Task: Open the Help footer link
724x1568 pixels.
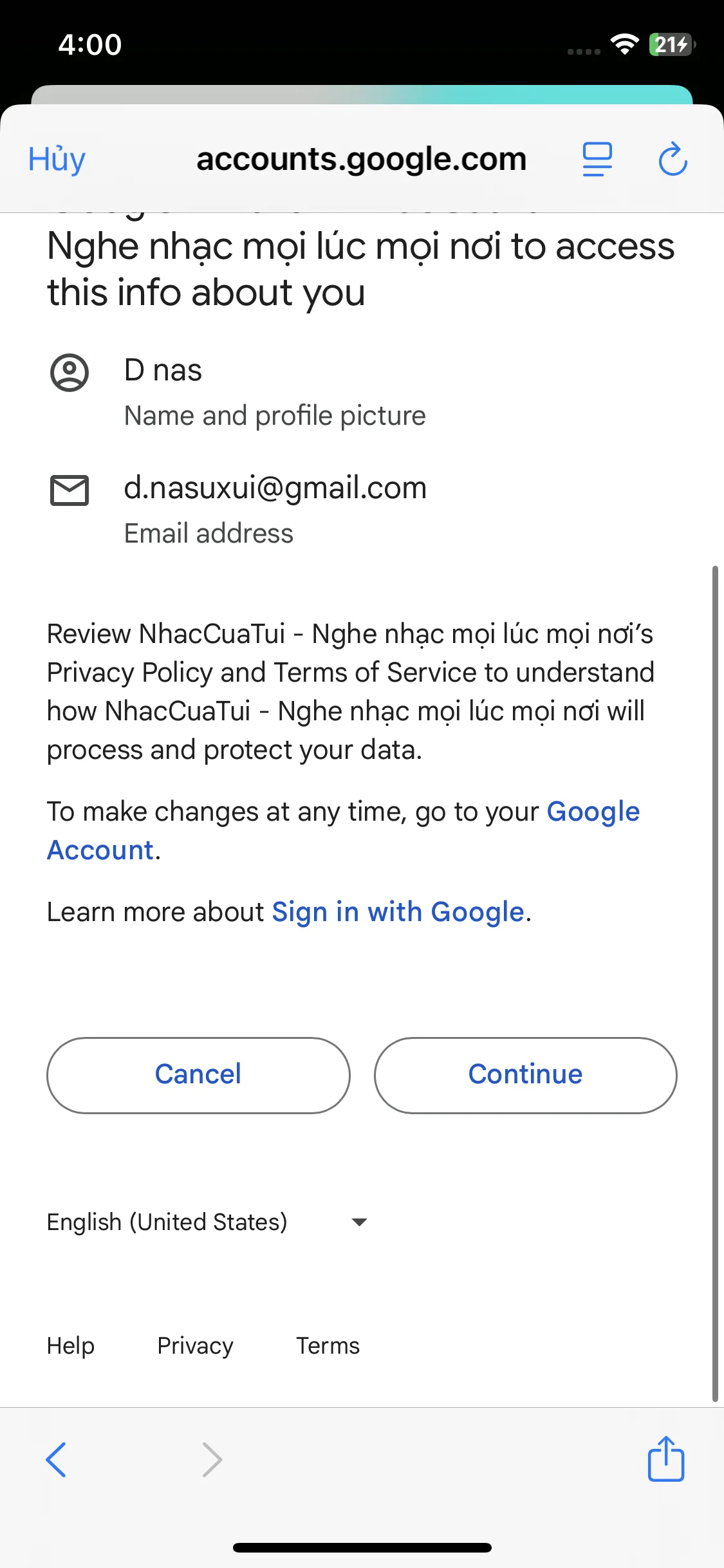Action: tap(71, 1346)
